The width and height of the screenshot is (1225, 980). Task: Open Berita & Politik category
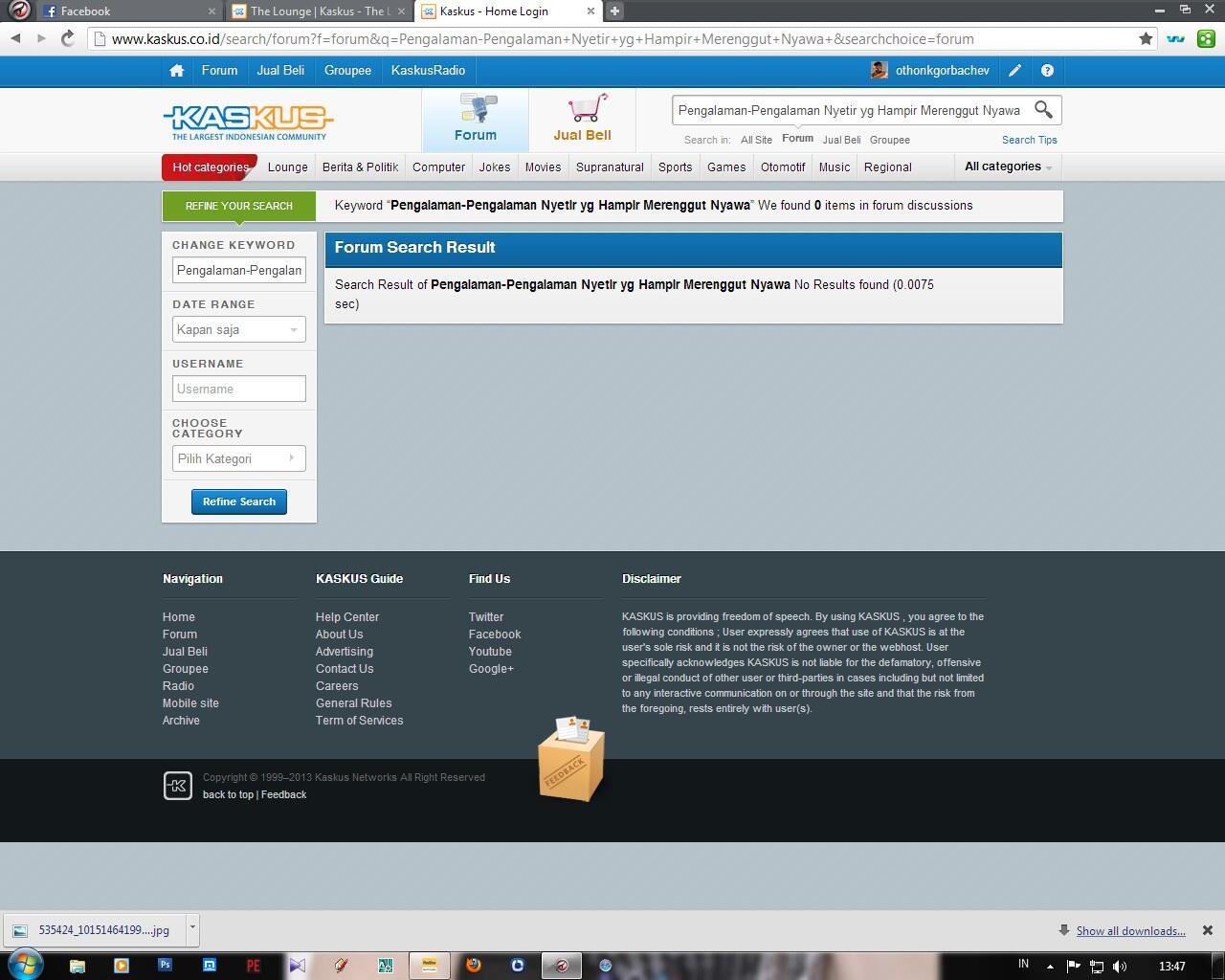(x=360, y=167)
